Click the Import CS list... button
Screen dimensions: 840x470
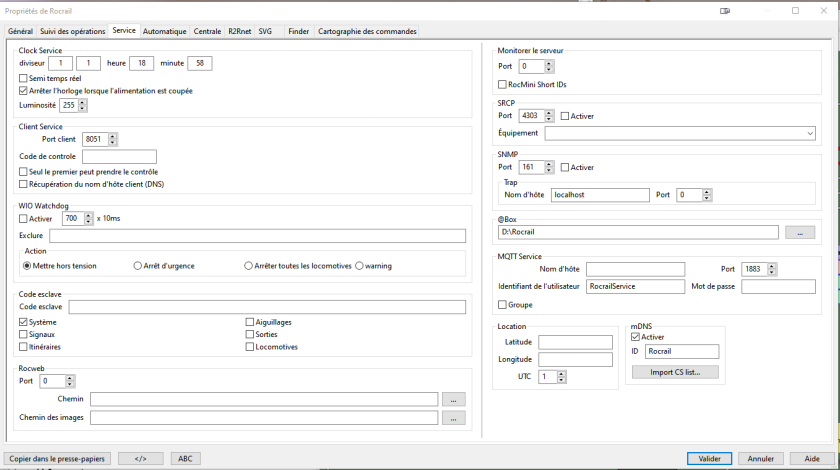(x=674, y=372)
